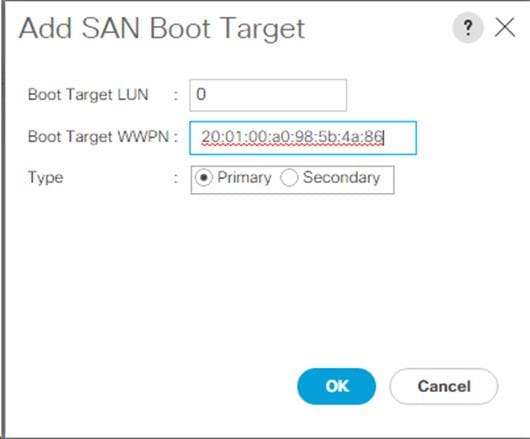Viewport: 530px width, 439px height.
Task: Click the Boot Target LUN label
Action: coord(88,95)
